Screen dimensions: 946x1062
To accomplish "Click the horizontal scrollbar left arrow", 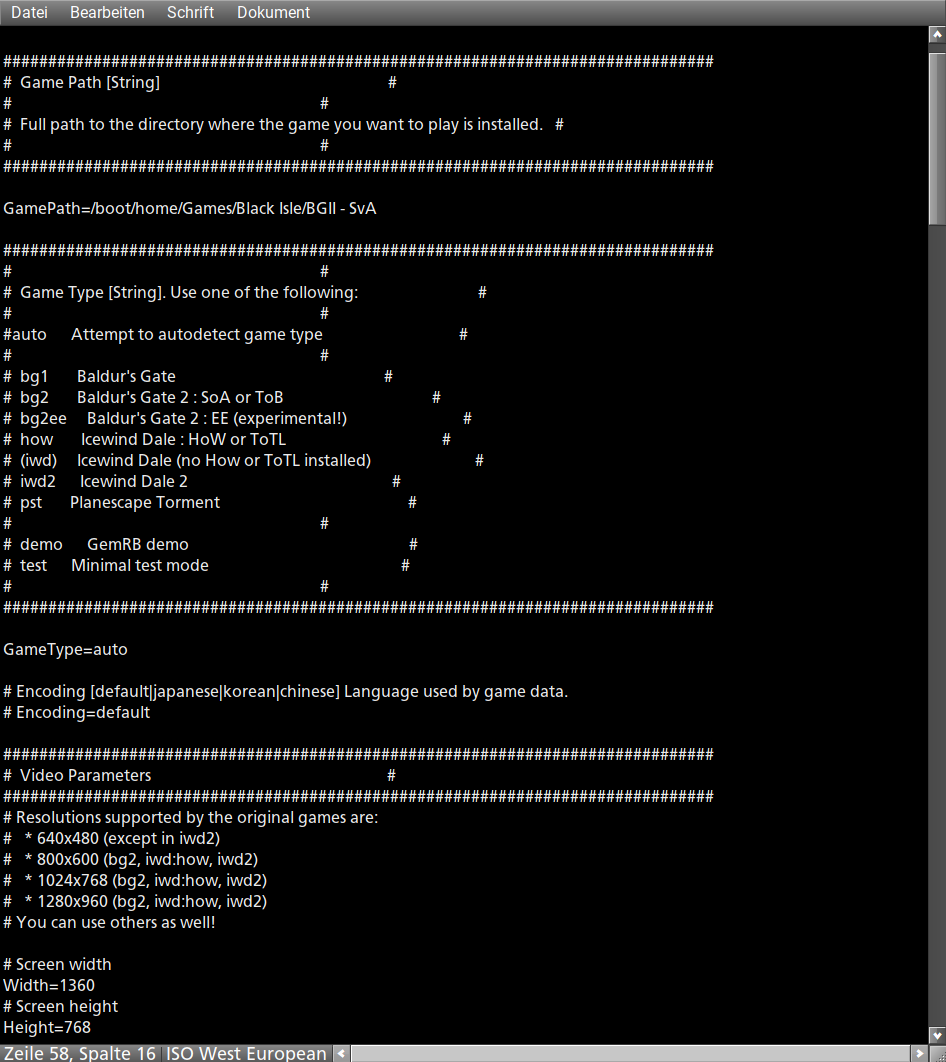I will 341,1053.
